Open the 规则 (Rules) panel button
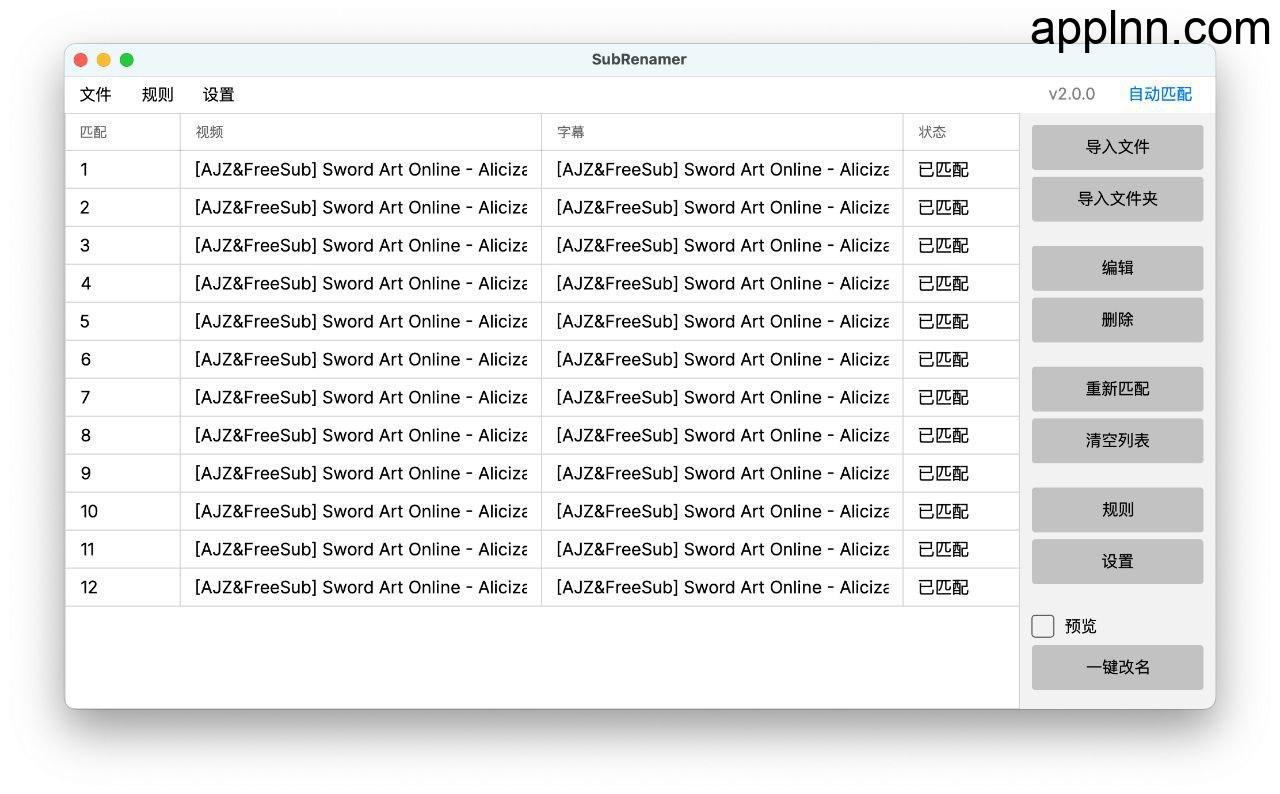The image size is (1280, 794). click(x=1117, y=510)
